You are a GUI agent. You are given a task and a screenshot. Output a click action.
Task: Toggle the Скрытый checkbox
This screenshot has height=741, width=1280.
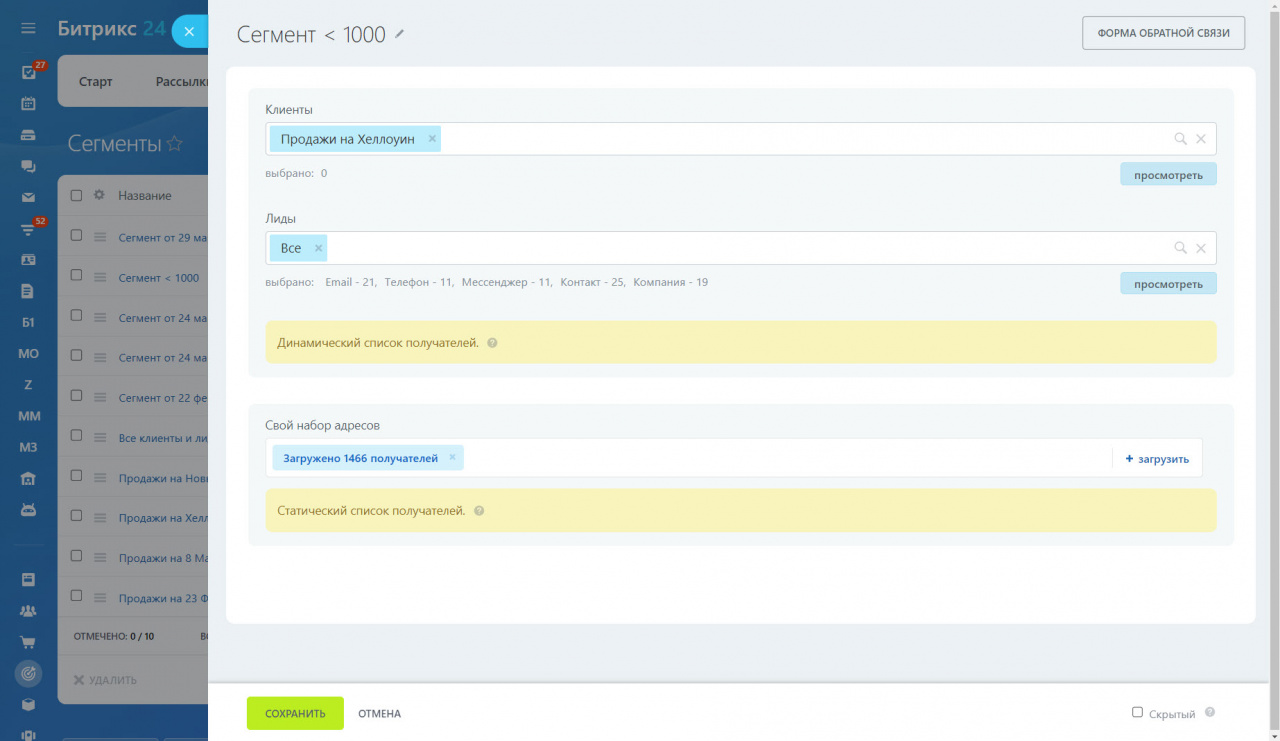[x=1137, y=712]
